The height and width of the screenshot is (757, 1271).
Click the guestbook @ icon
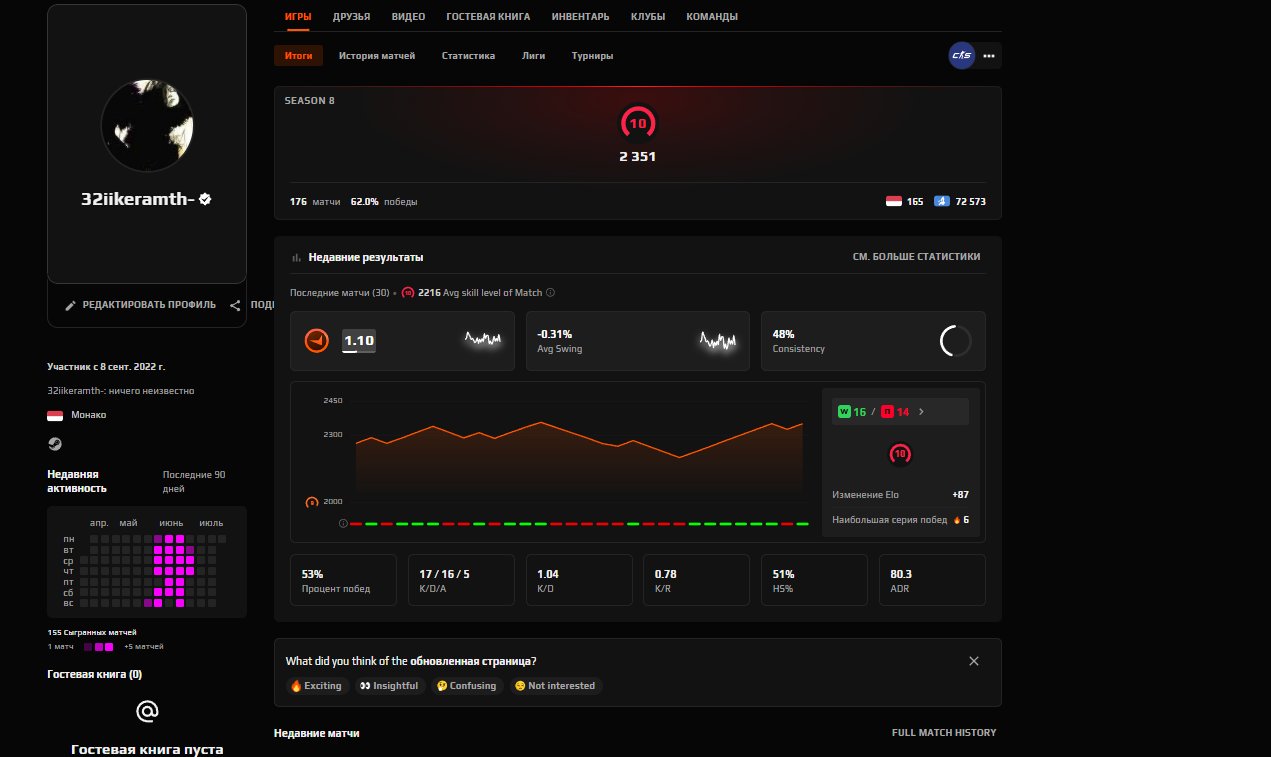[x=147, y=711]
